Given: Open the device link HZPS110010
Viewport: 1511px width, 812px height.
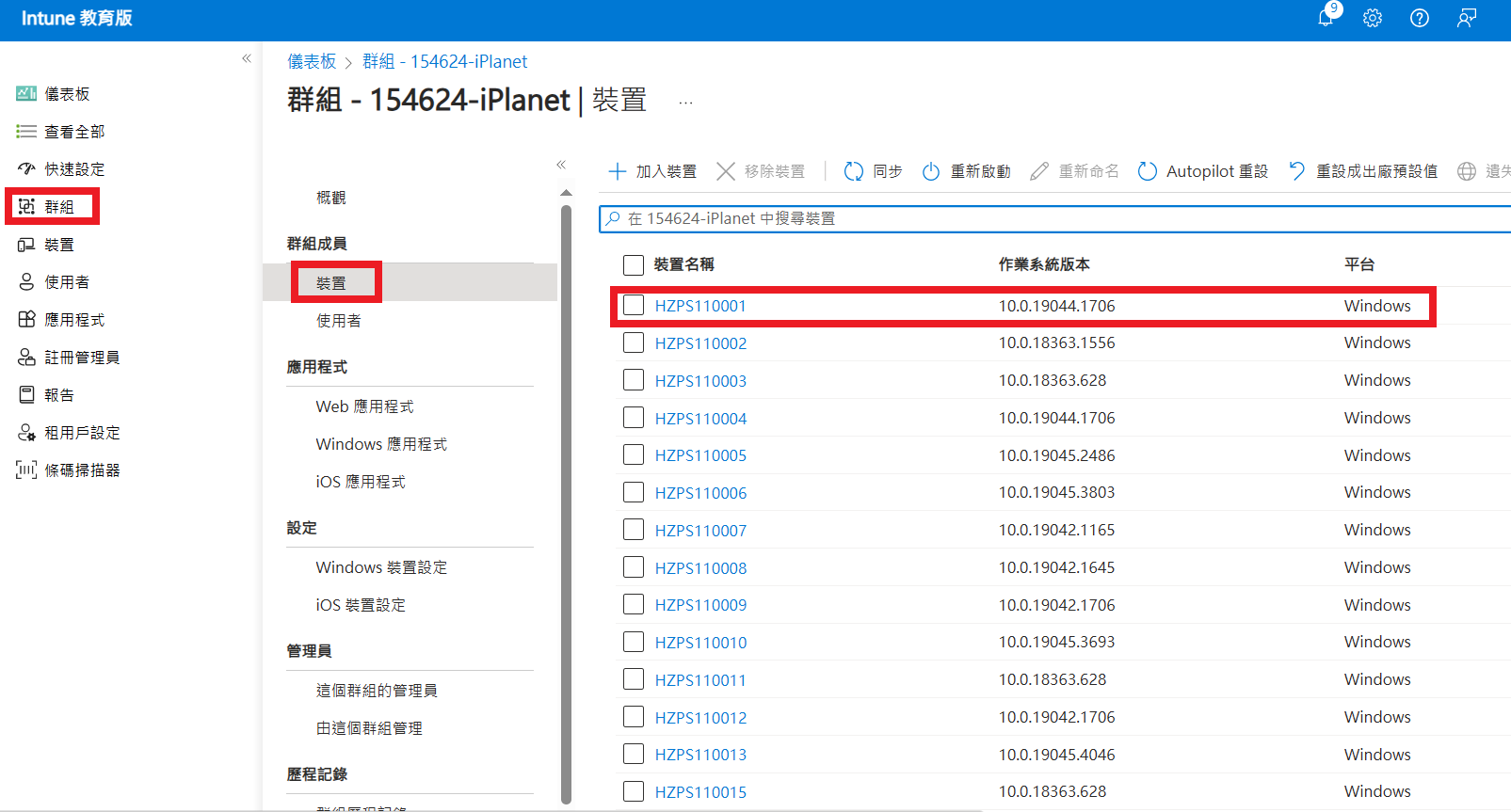Looking at the screenshot, I should click(x=700, y=643).
